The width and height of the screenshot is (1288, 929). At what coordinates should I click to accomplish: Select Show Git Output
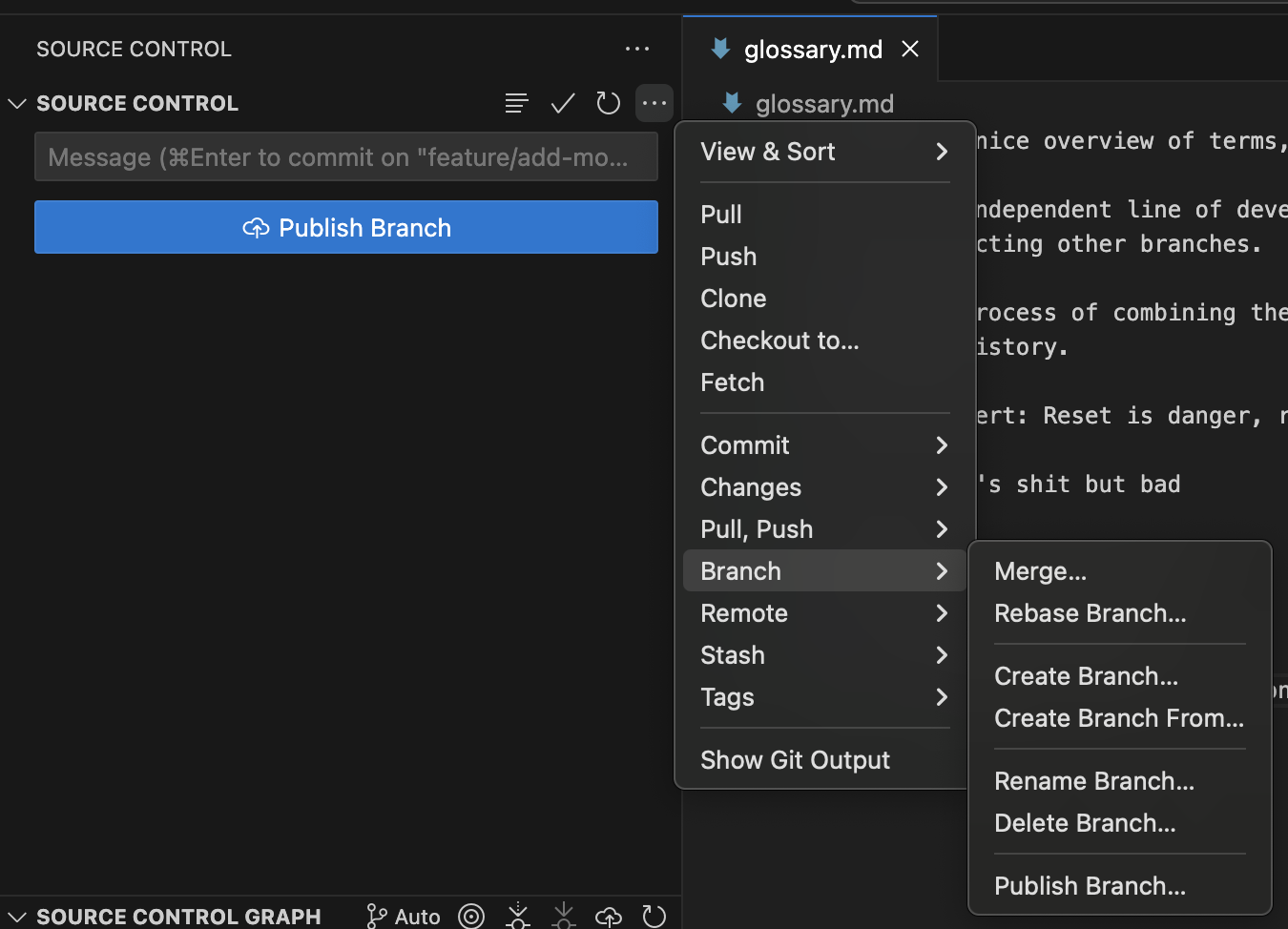825,760
